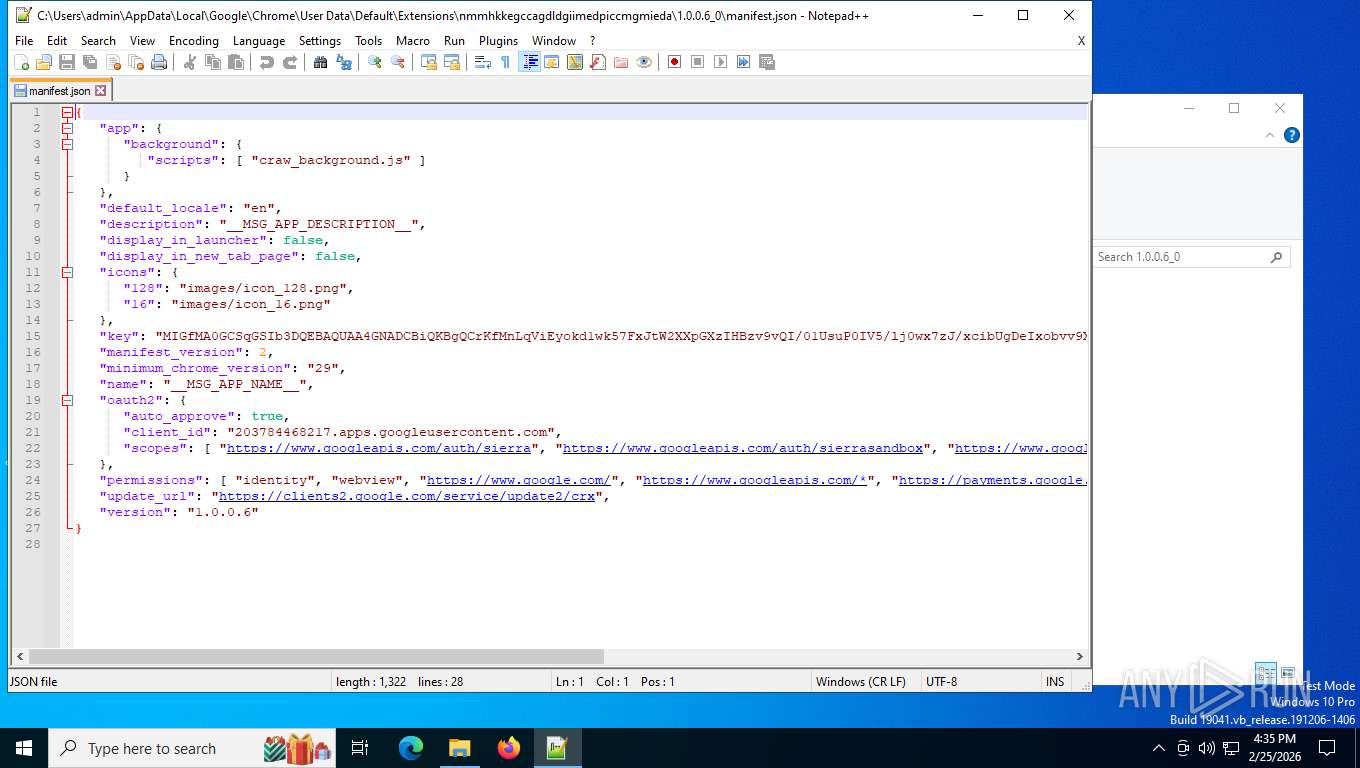1360x768 pixels.
Task: Toggle the Indent guide toolbar button
Action: coord(529,62)
